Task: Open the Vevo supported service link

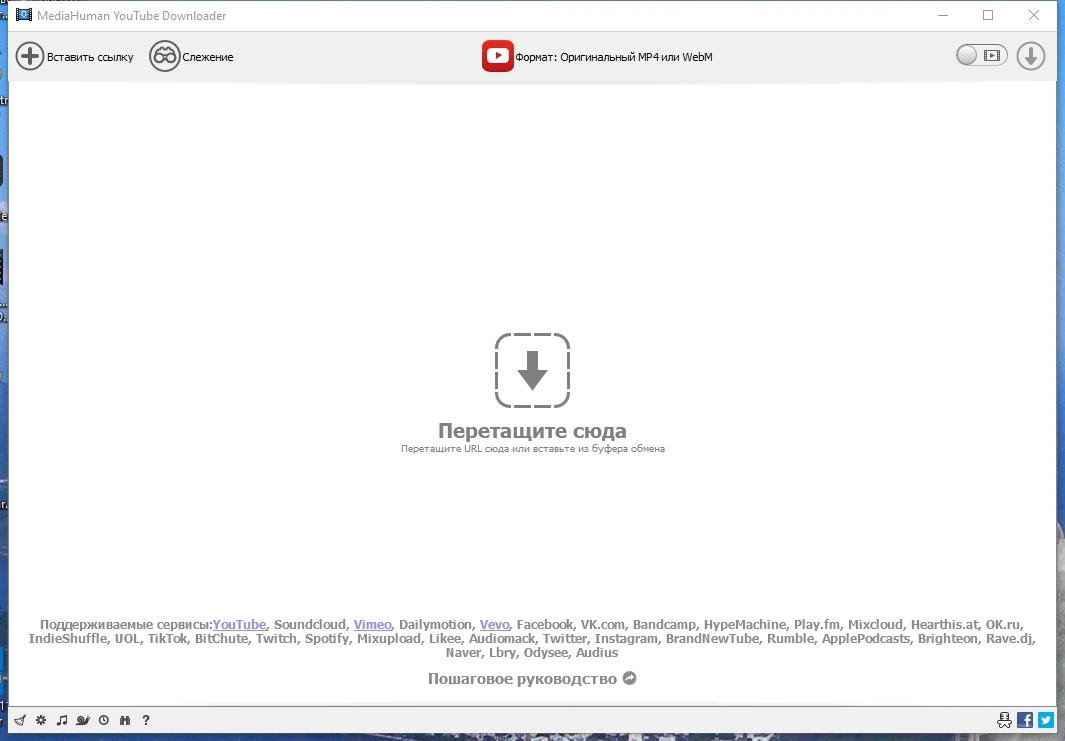Action: [494, 624]
